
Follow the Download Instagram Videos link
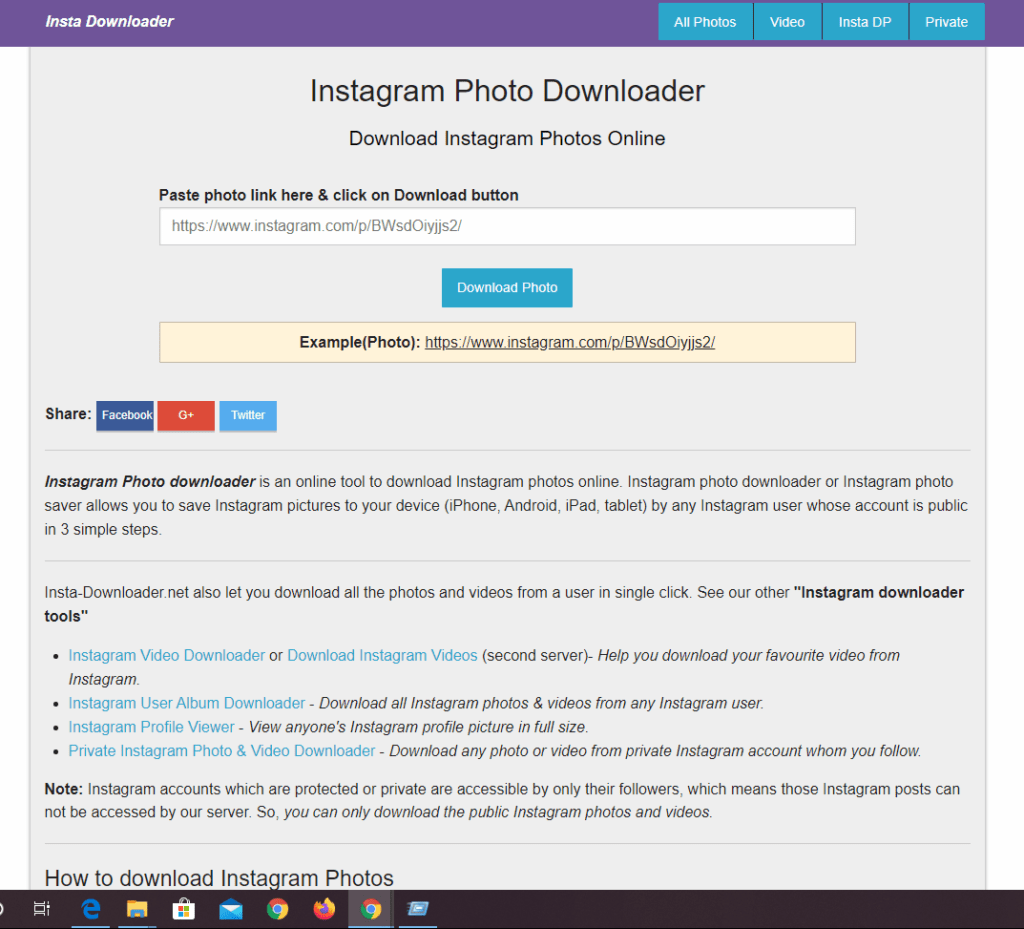383,655
